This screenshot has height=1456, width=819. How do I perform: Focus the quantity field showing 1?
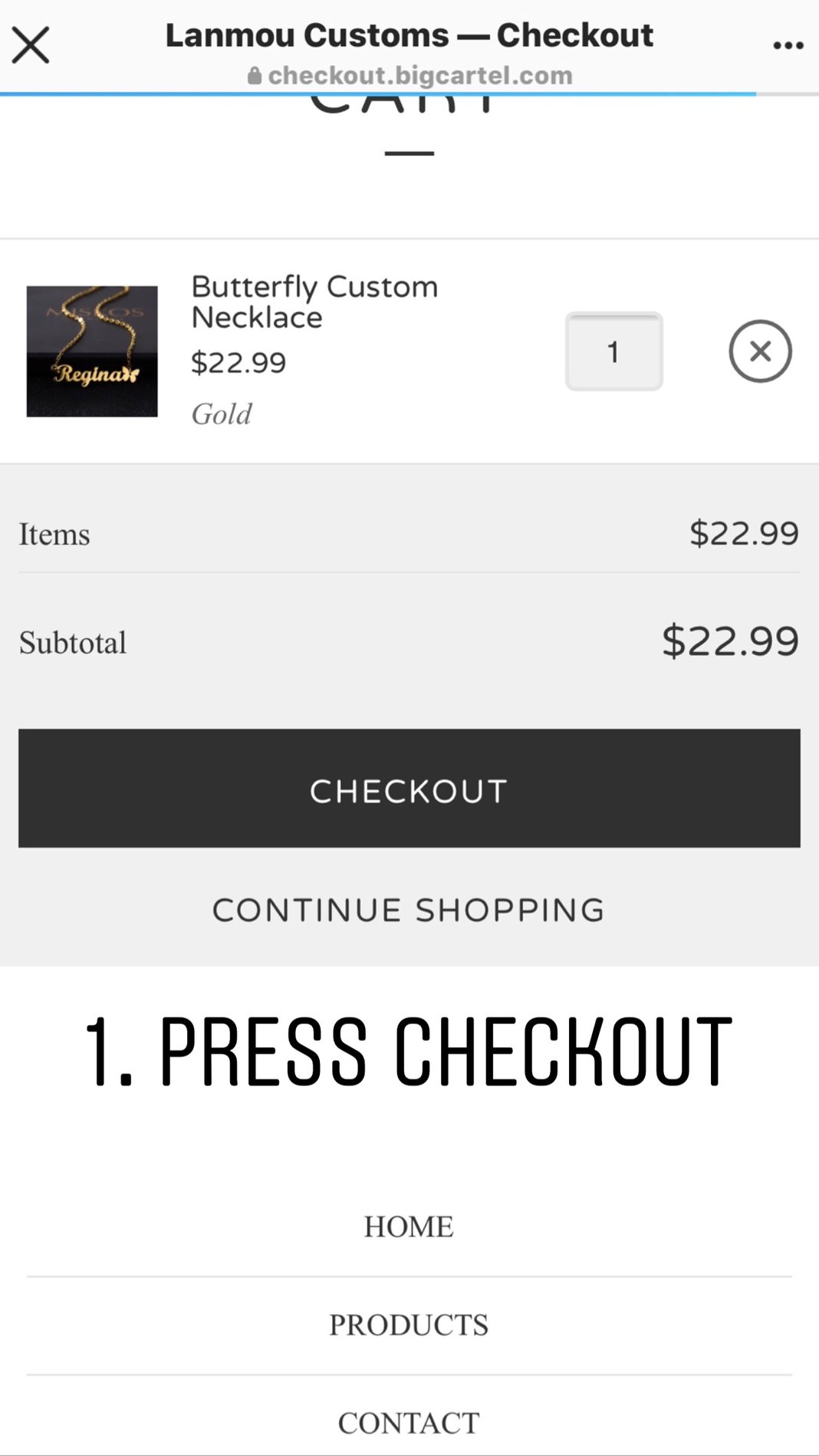[613, 351]
